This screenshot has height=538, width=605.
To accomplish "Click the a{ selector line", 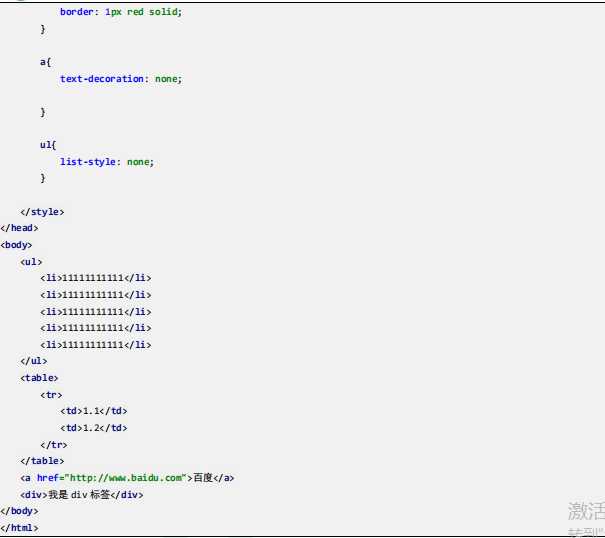I will pos(45,62).
